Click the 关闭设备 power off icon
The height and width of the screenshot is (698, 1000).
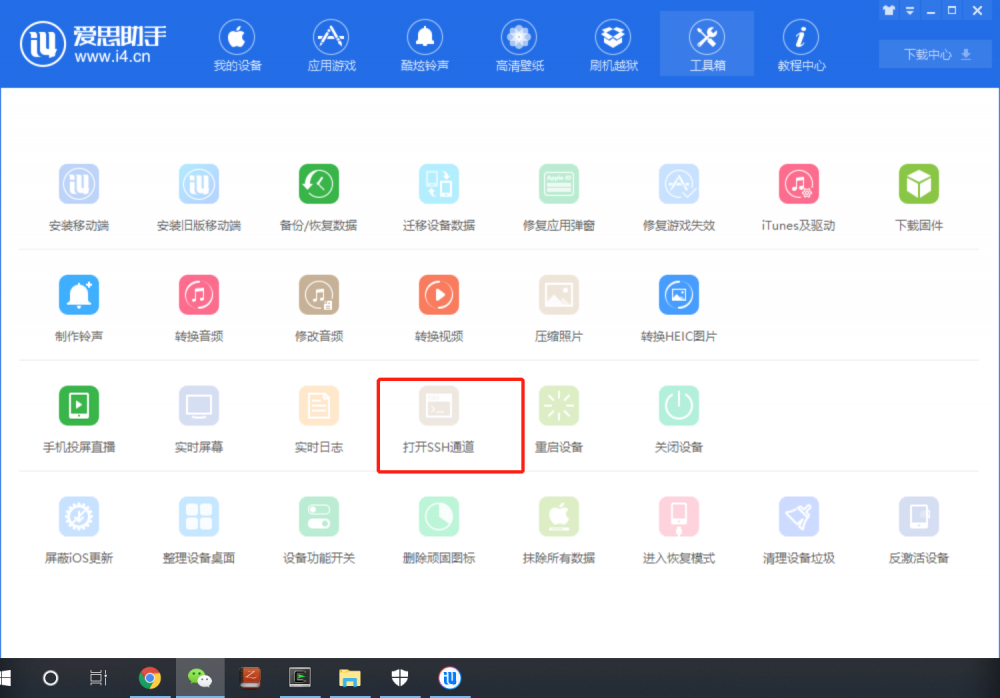tap(678, 406)
